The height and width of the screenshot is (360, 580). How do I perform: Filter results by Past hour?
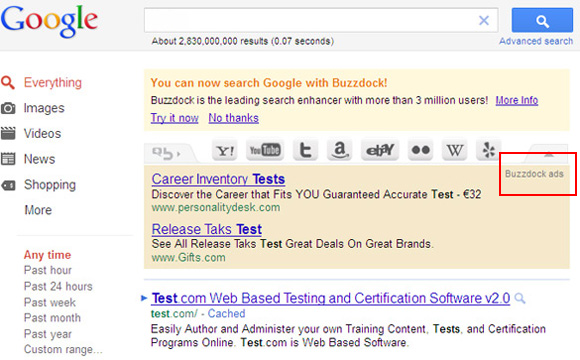click(48, 270)
